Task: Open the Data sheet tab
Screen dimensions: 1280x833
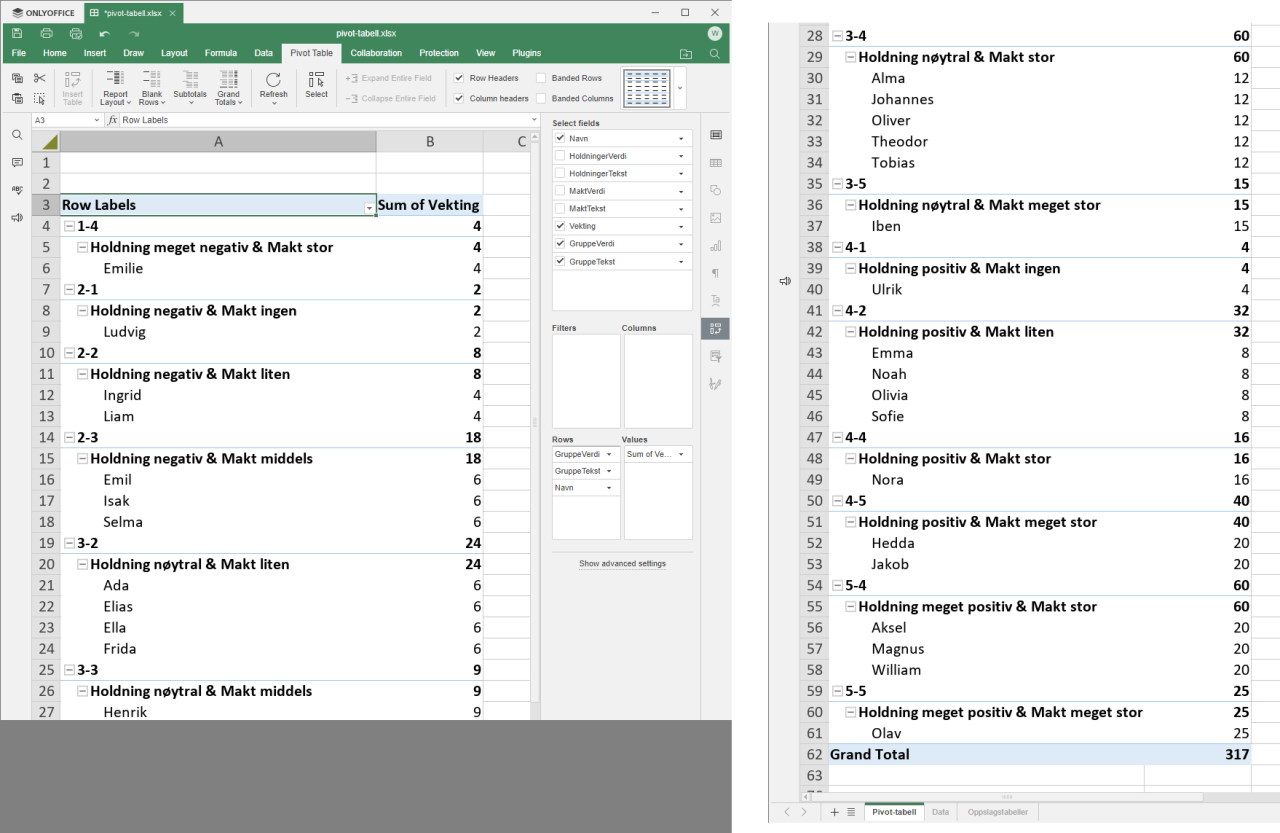Action: [x=940, y=812]
